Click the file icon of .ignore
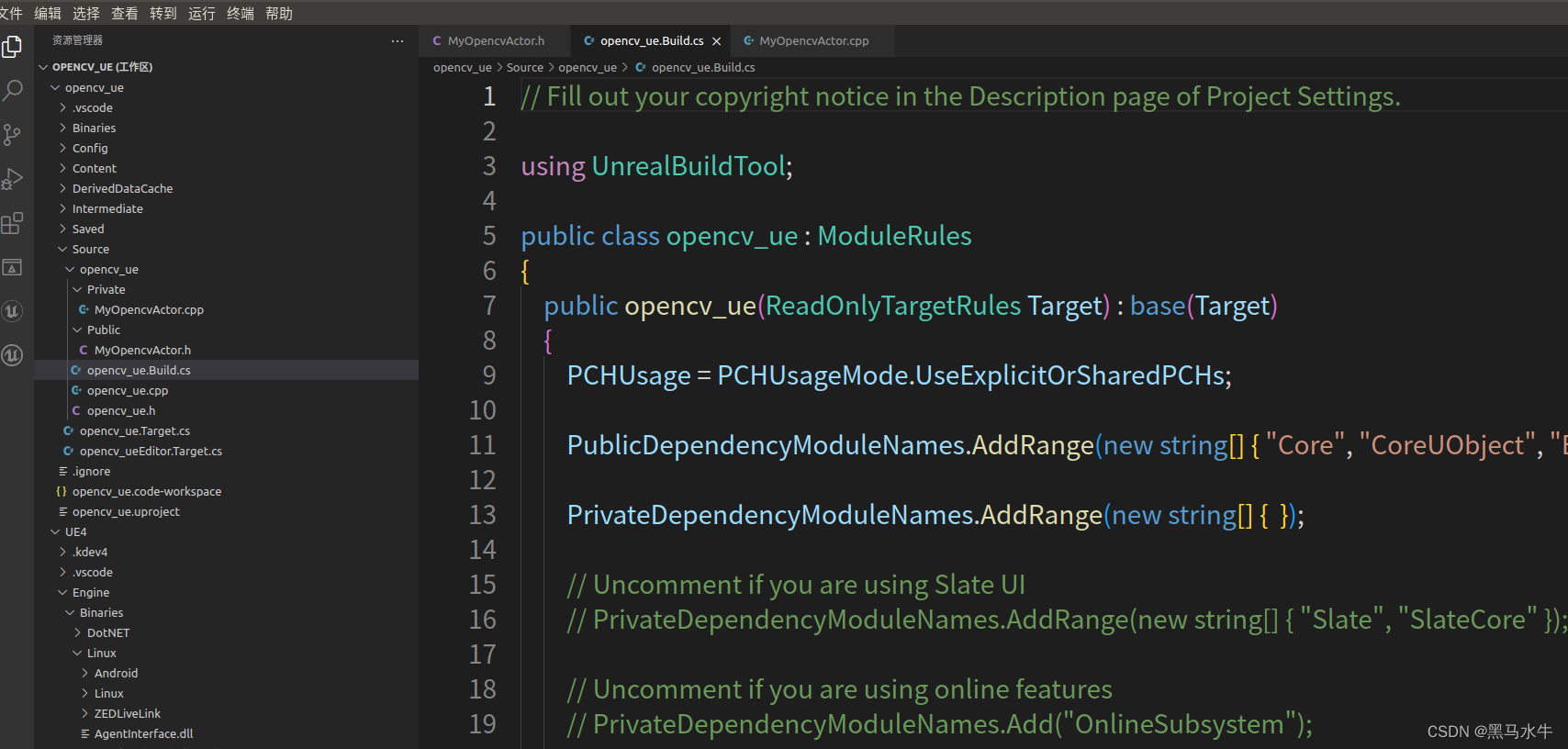1568x749 pixels. (x=62, y=471)
